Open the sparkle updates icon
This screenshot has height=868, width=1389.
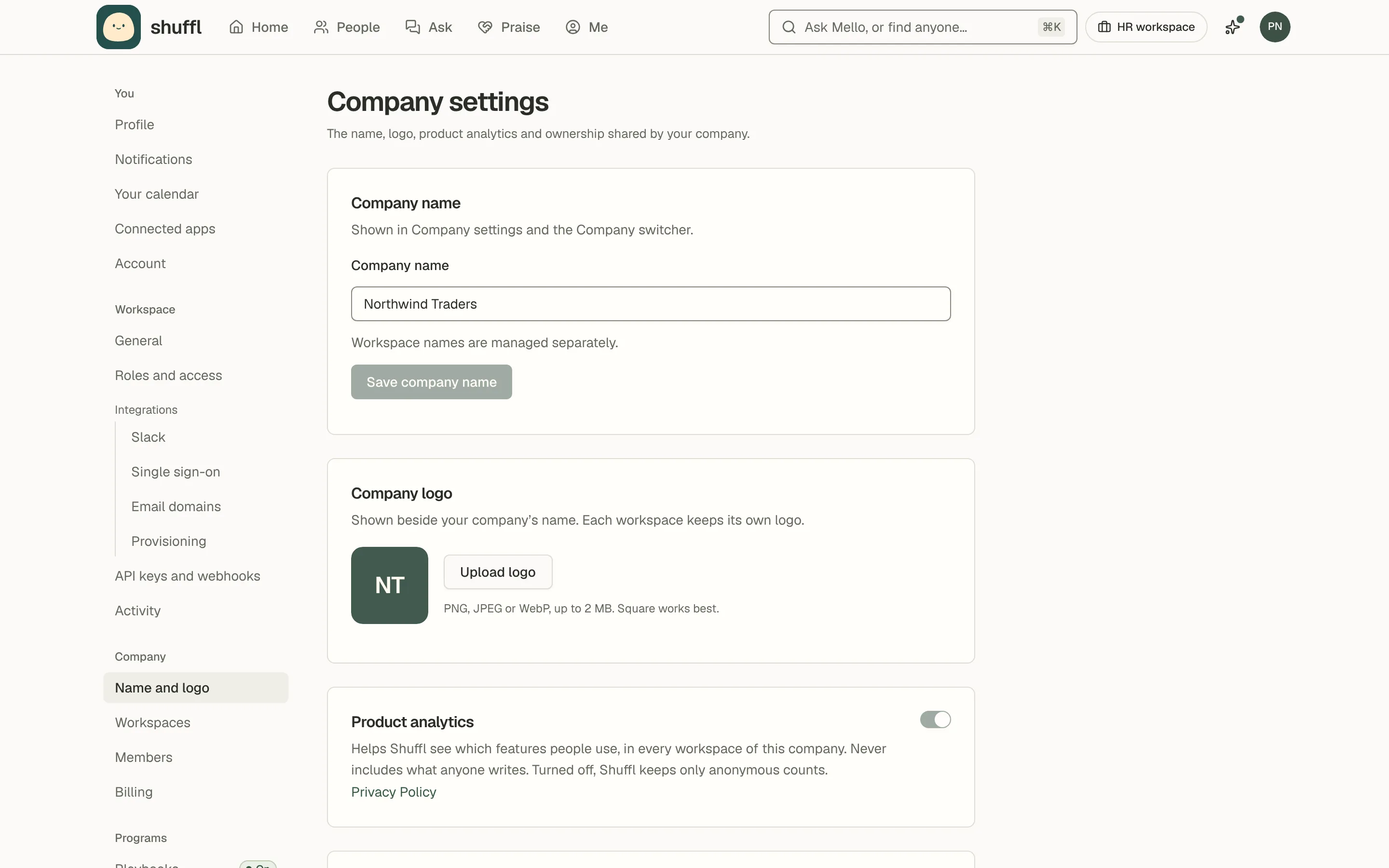[1232, 27]
